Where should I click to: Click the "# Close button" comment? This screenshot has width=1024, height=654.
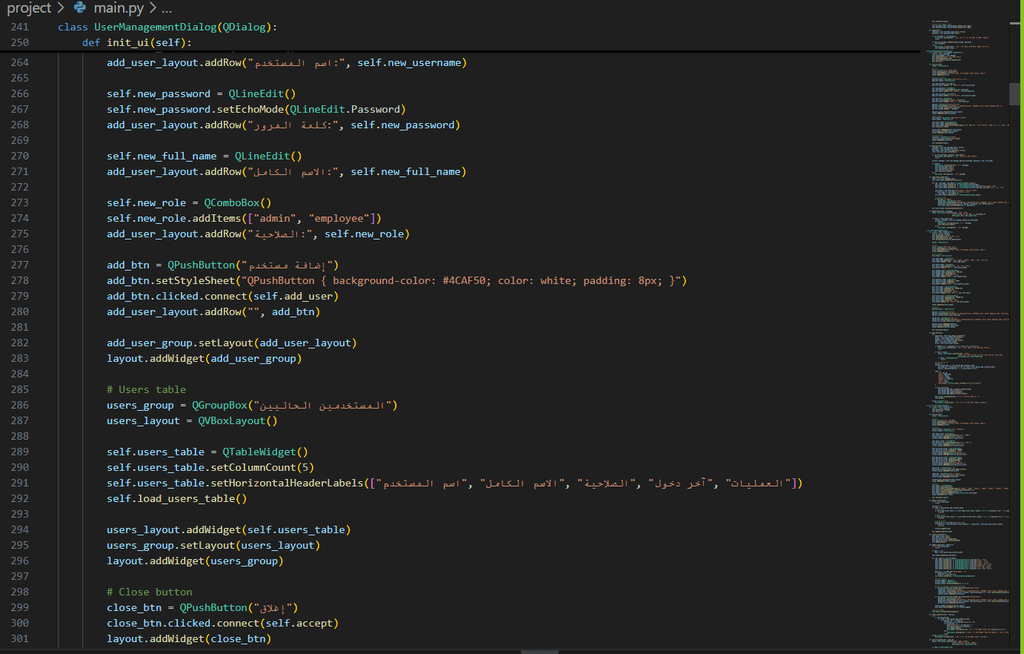150,592
